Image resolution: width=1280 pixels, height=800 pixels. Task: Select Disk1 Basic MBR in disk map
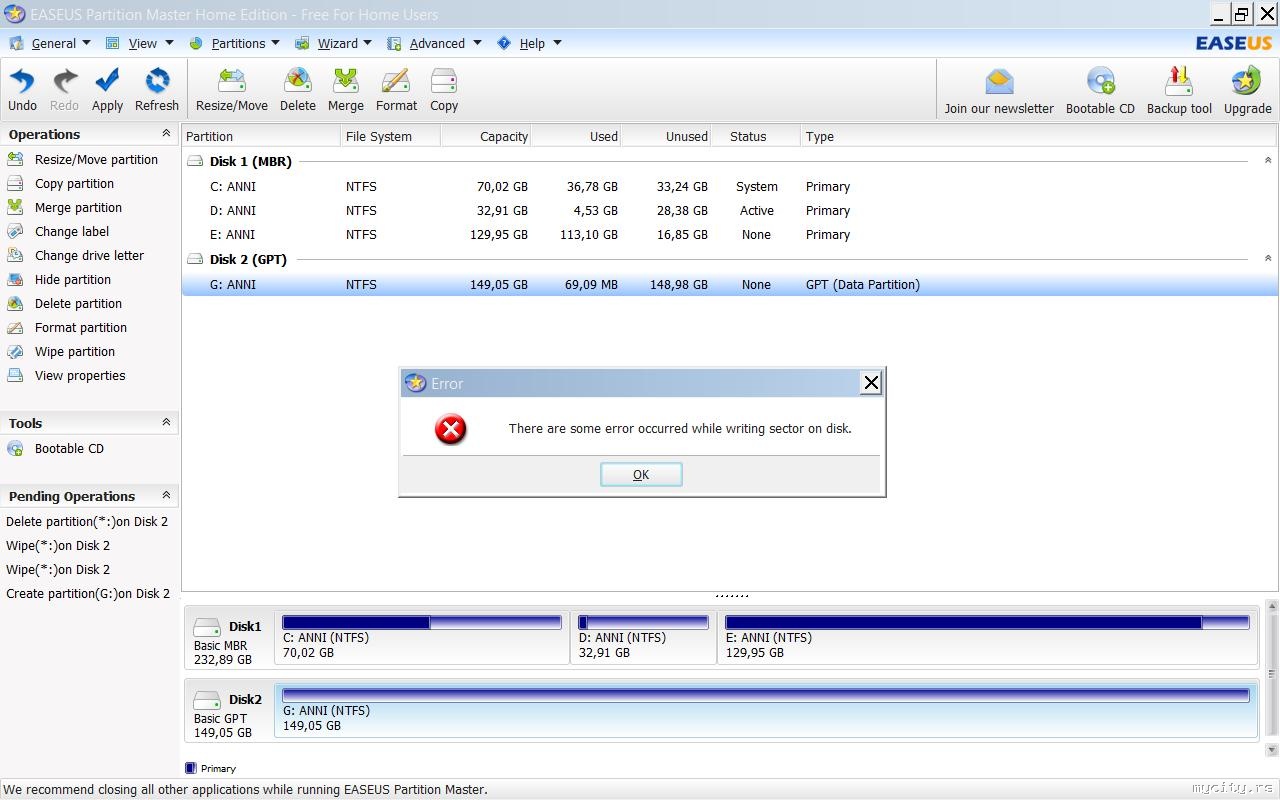[x=228, y=638]
